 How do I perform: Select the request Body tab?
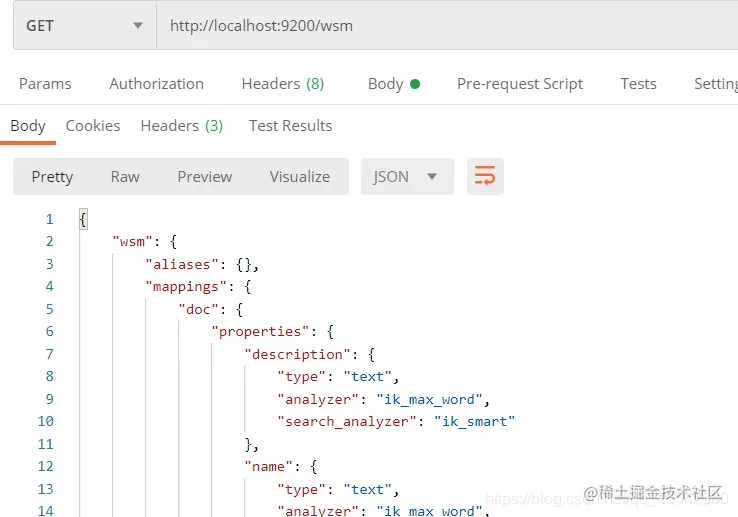(393, 84)
